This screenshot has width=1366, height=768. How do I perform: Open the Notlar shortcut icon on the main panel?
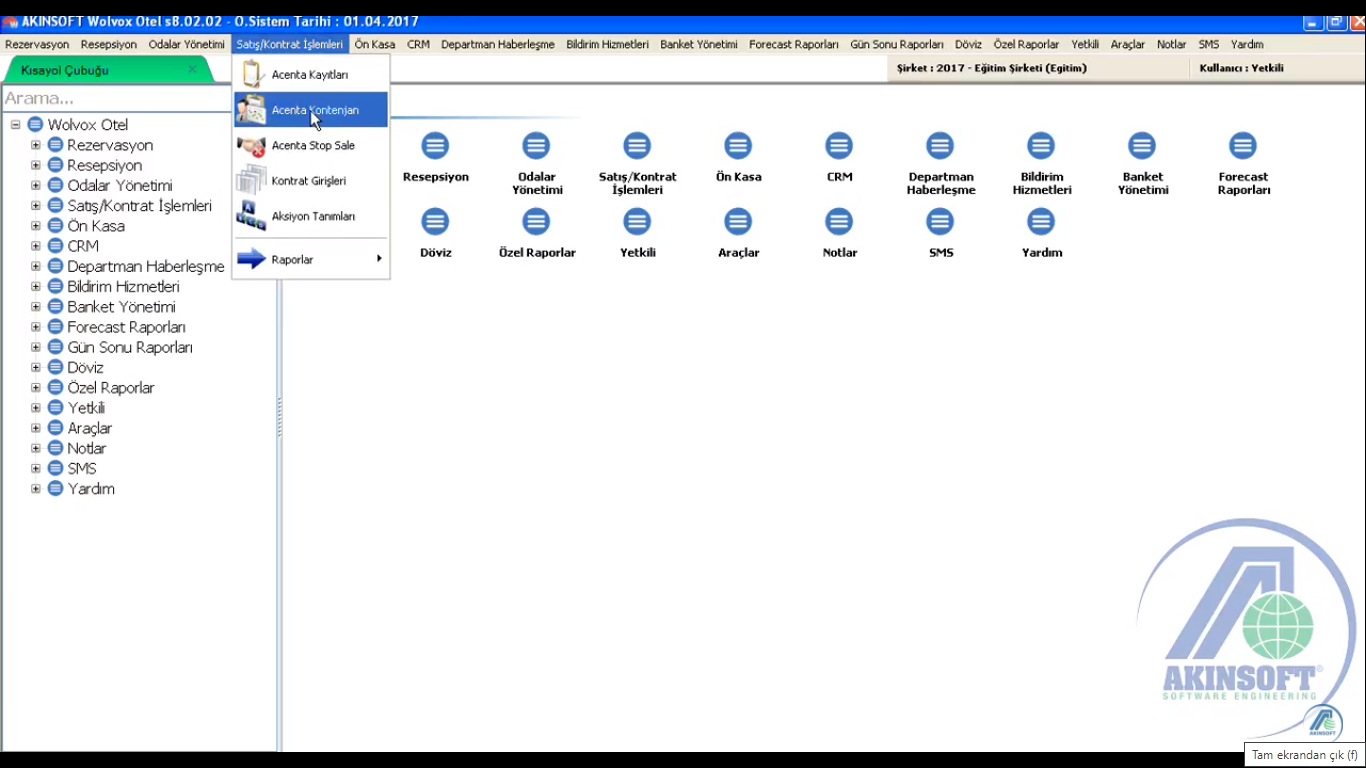[839, 222]
